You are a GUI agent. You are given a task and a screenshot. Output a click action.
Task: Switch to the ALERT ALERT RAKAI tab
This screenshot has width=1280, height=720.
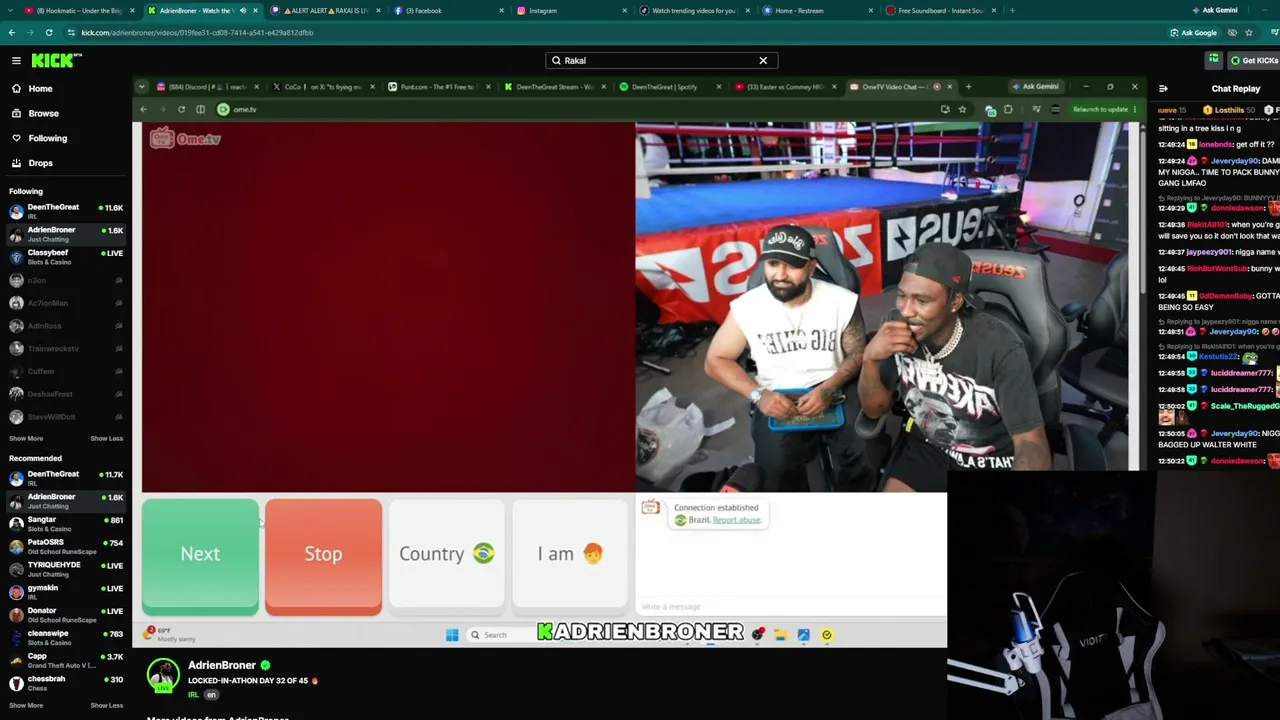325,11
